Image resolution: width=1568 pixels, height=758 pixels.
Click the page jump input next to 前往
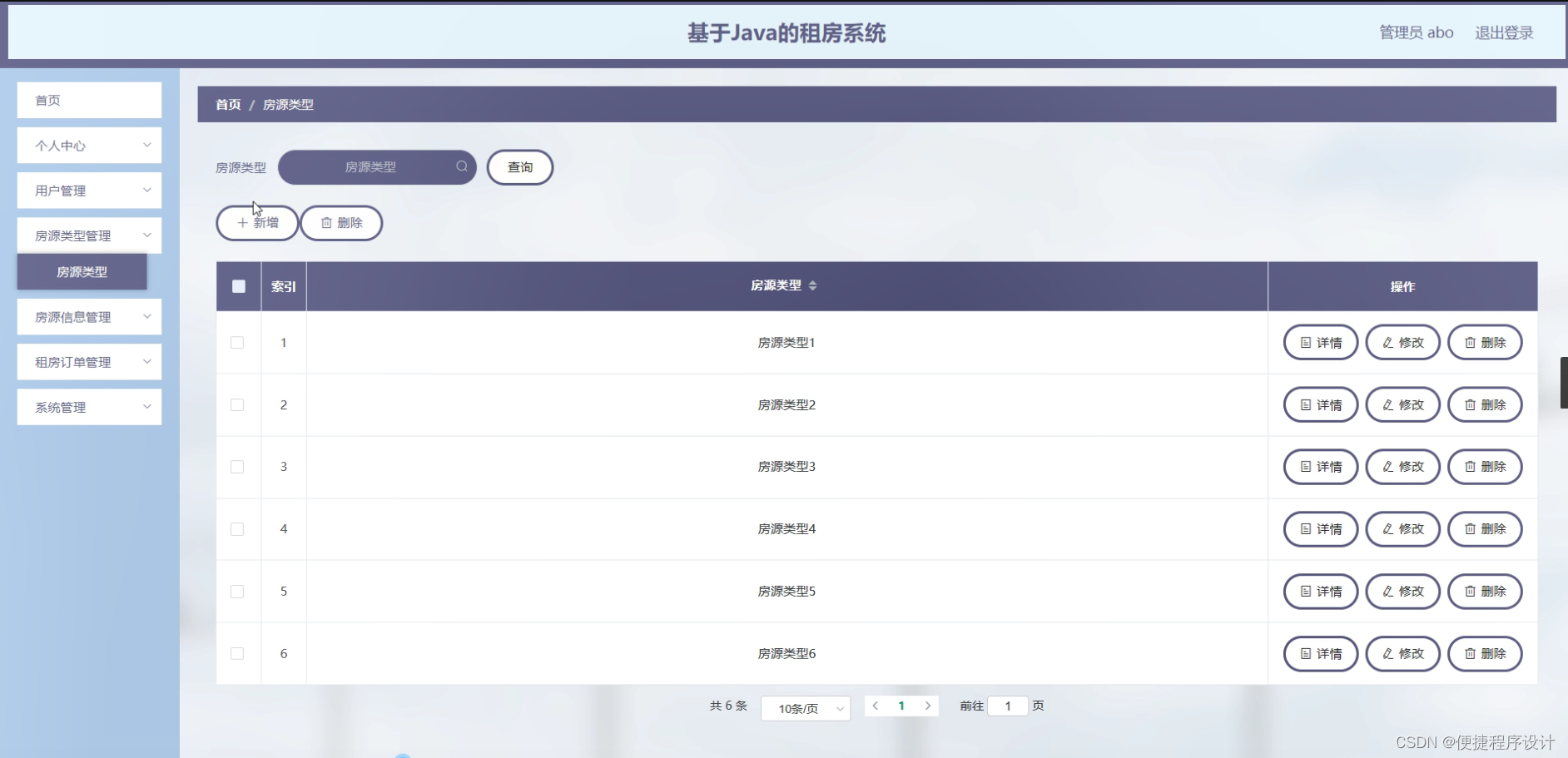pos(1008,705)
